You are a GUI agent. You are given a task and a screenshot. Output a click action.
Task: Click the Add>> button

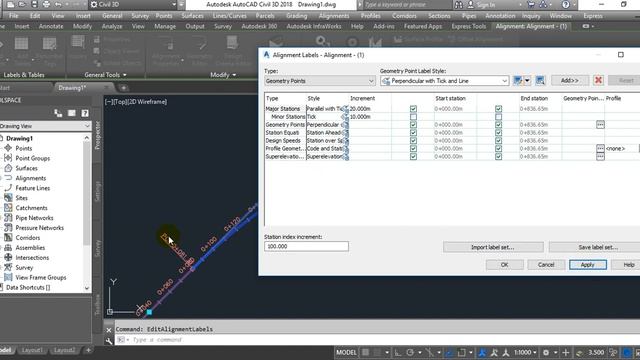(x=570, y=80)
